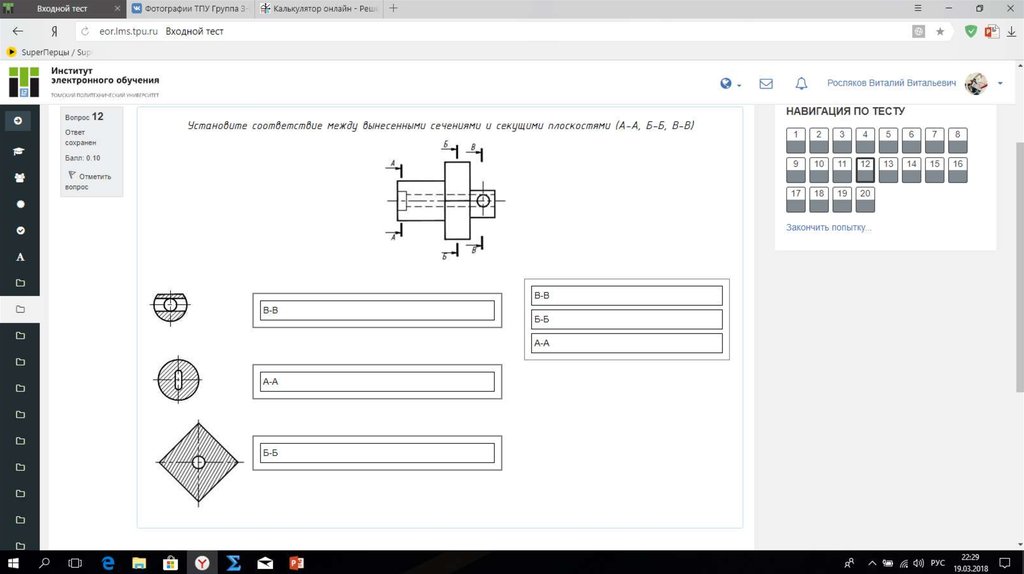Viewport: 1024px width, 574px height.
Task: Open the messages envelope icon
Action: click(x=766, y=84)
